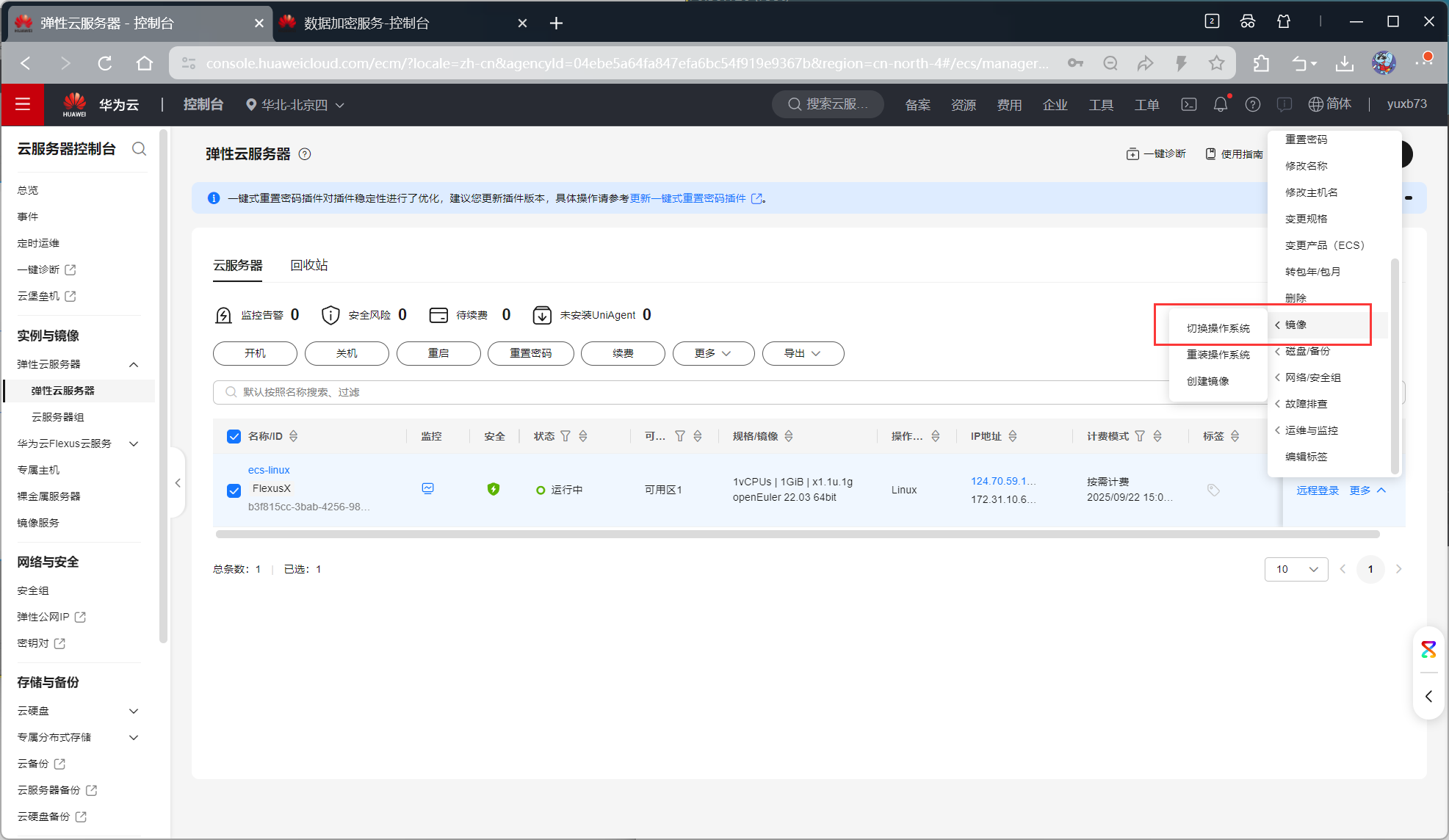Open the page size 10 dropdown
This screenshot has height=840, width=1449.
1296,569
